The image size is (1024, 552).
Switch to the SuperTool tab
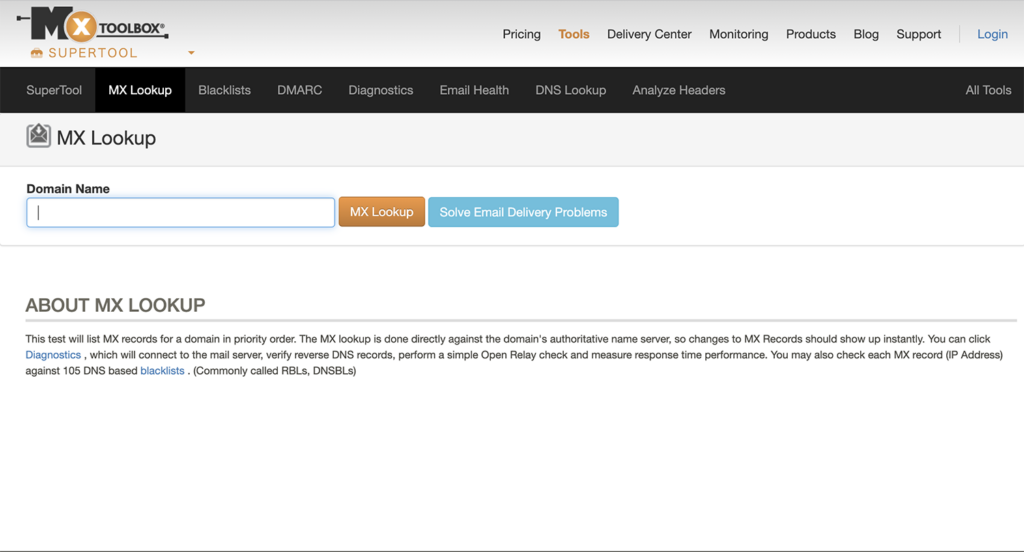tap(54, 90)
